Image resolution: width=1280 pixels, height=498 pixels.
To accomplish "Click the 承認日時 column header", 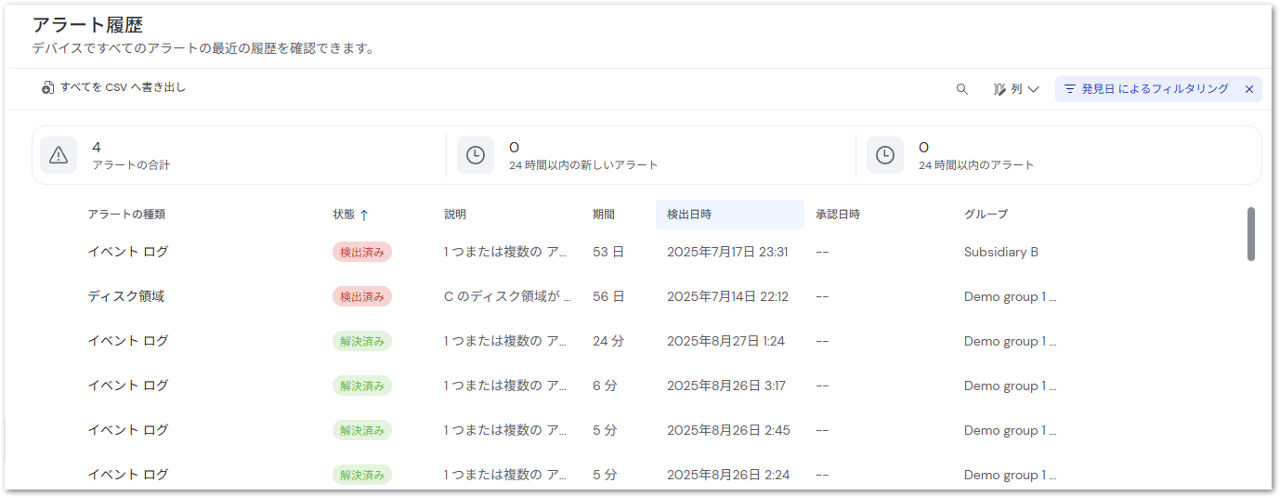I will [x=838, y=214].
